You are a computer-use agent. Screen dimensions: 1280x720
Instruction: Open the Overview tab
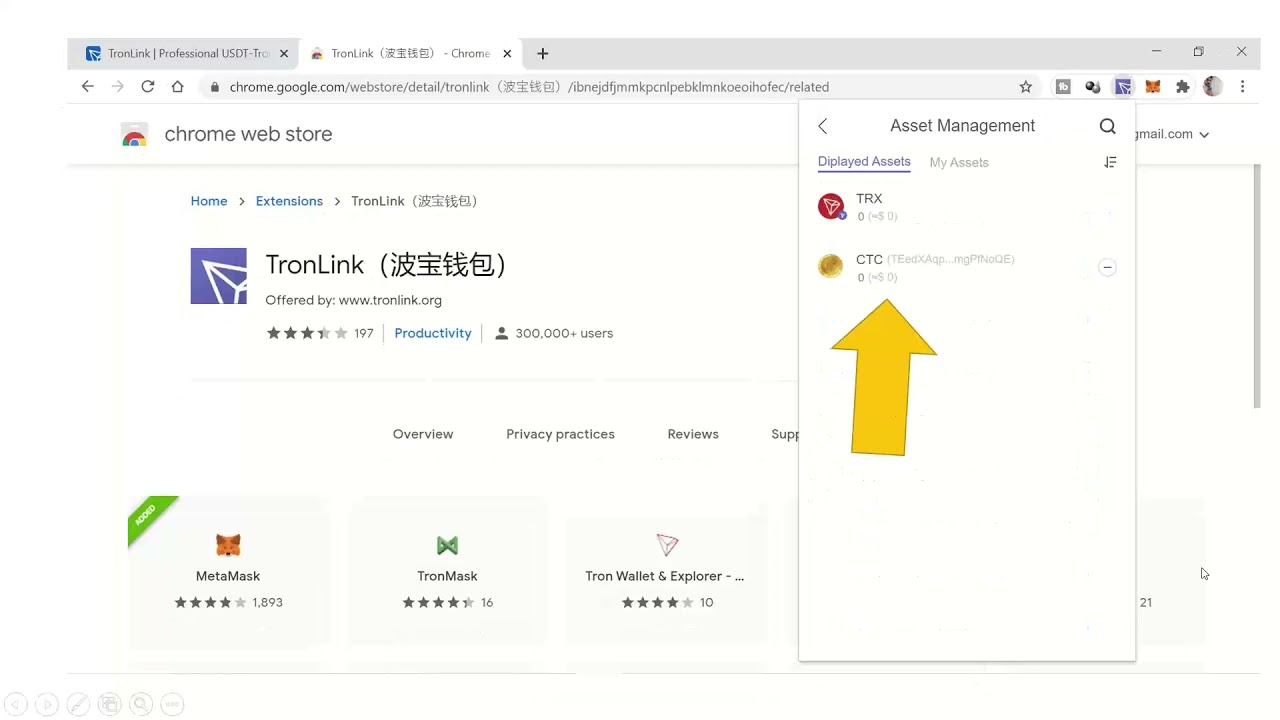pyautogui.click(x=423, y=434)
